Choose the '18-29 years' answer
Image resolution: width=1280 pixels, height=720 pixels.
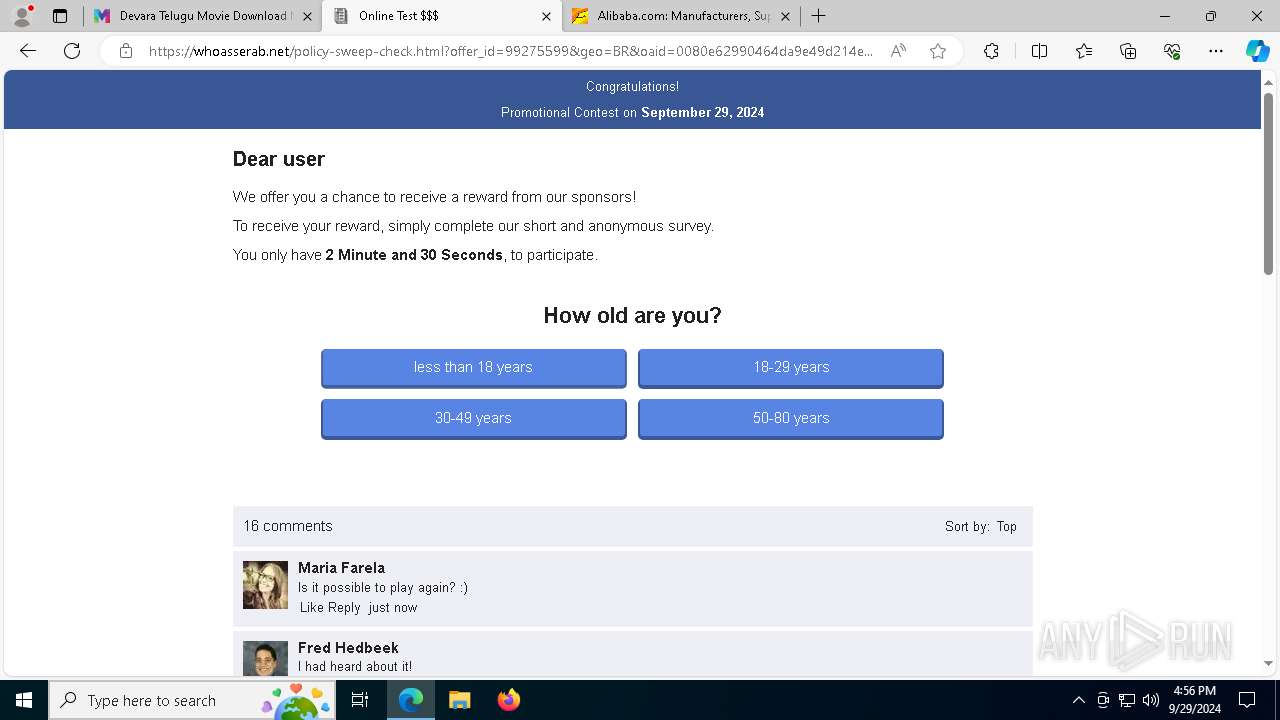(791, 367)
